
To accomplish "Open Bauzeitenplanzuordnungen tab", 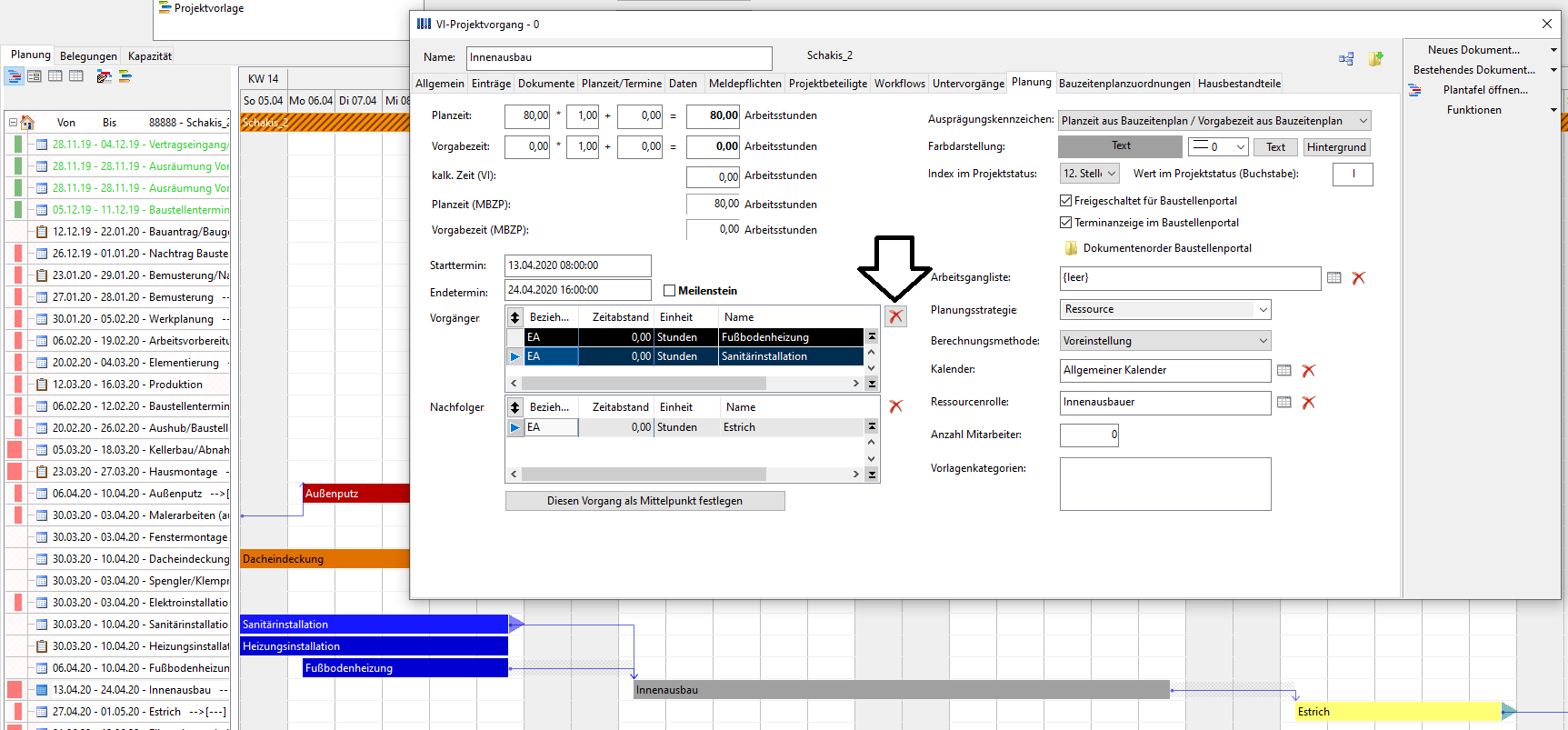I will click(x=1124, y=84).
